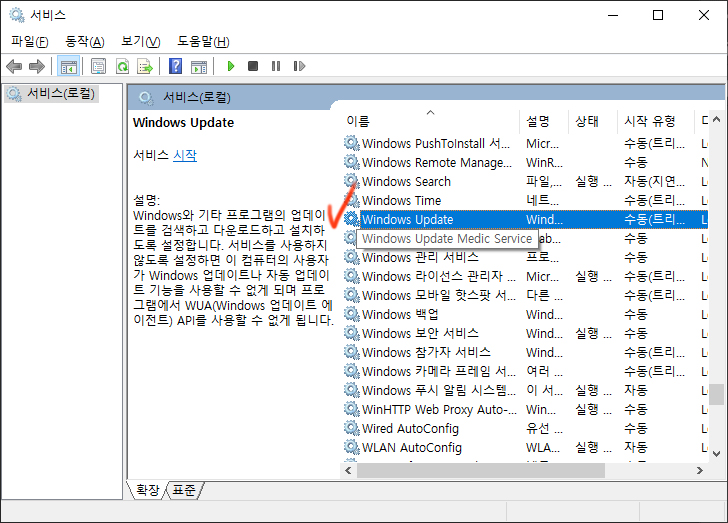The image size is (728, 523).
Task: Click the gear icon of Windows PushToInstall
Action: pyautogui.click(x=351, y=143)
